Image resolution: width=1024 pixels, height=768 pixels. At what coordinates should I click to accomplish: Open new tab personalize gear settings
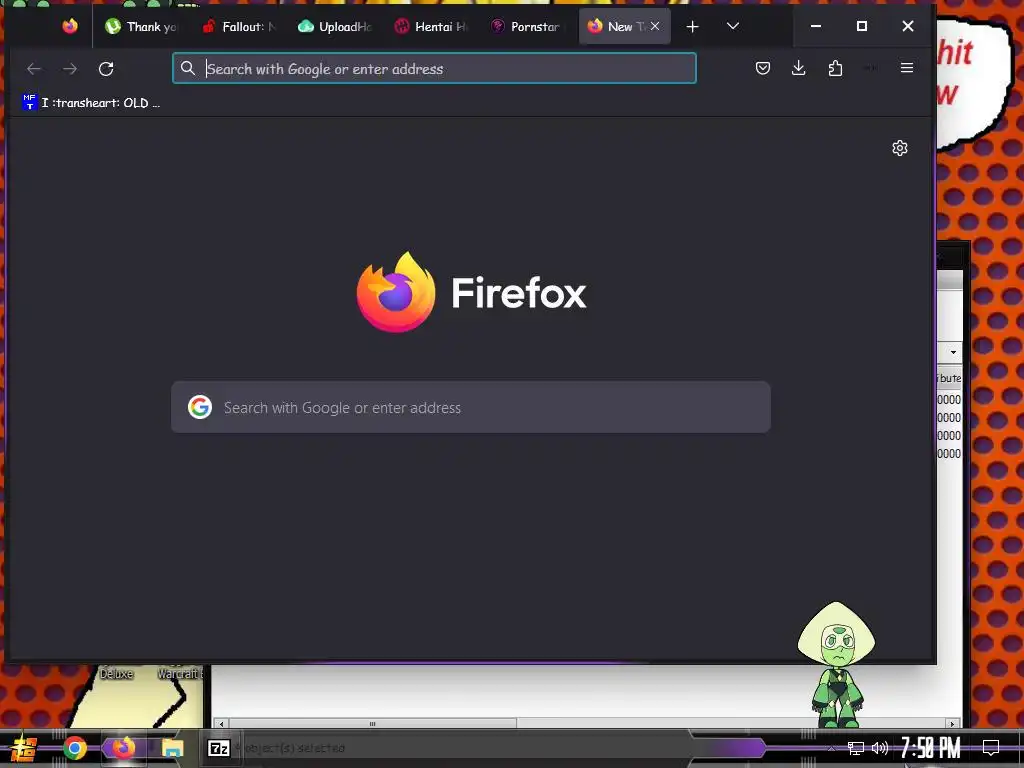point(900,148)
